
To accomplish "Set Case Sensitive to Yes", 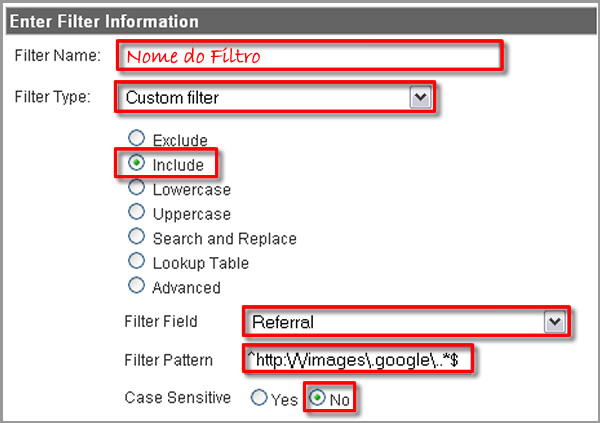I will tap(259, 398).
